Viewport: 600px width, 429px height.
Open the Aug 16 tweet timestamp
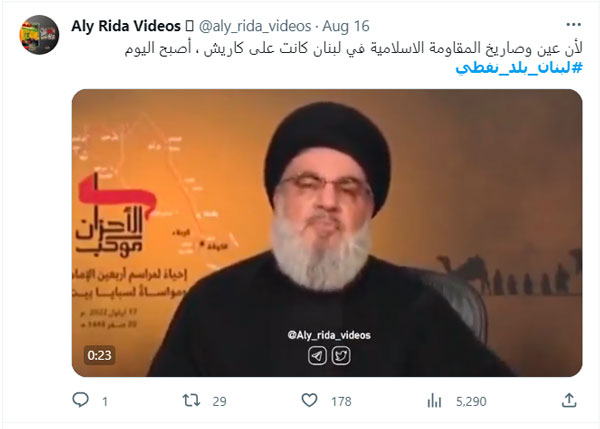coord(346,26)
